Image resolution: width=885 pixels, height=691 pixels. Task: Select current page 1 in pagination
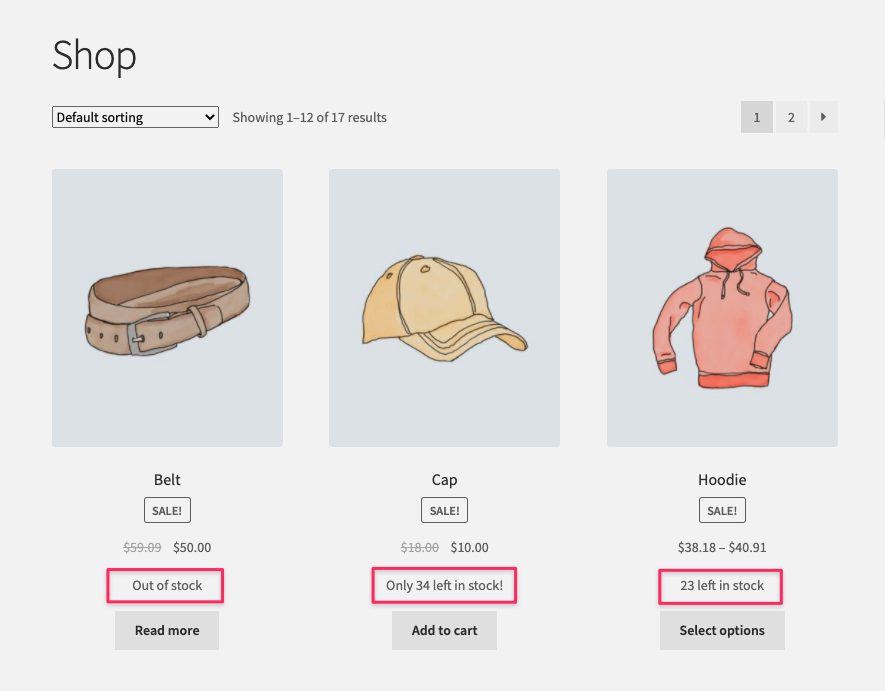tap(756, 117)
